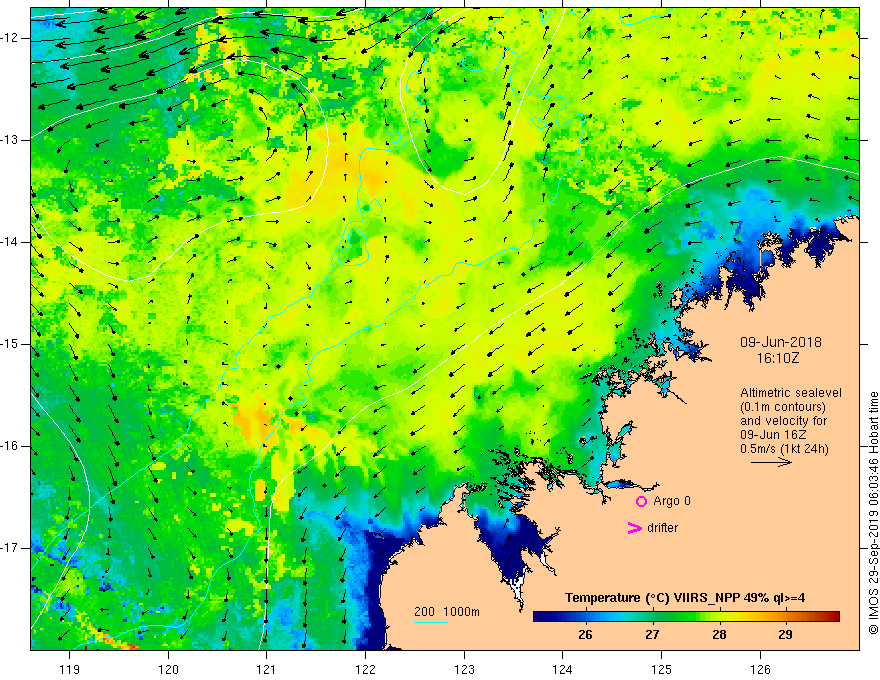This screenshot has height=680, width=880.
Task: Click the color bar '28' tick label
Action: point(719,635)
